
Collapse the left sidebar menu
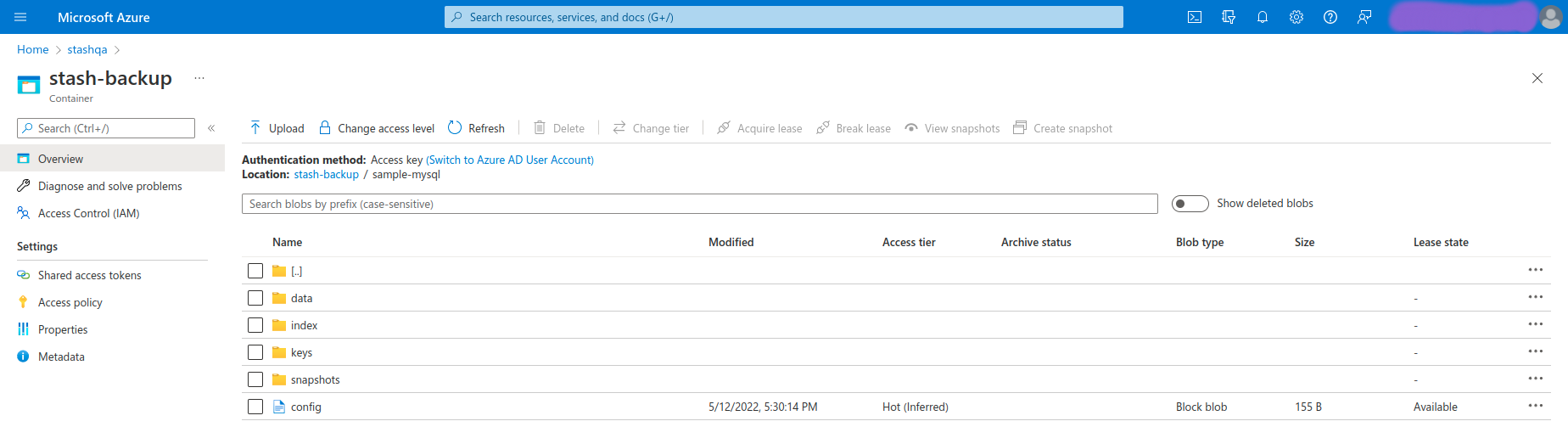211,128
